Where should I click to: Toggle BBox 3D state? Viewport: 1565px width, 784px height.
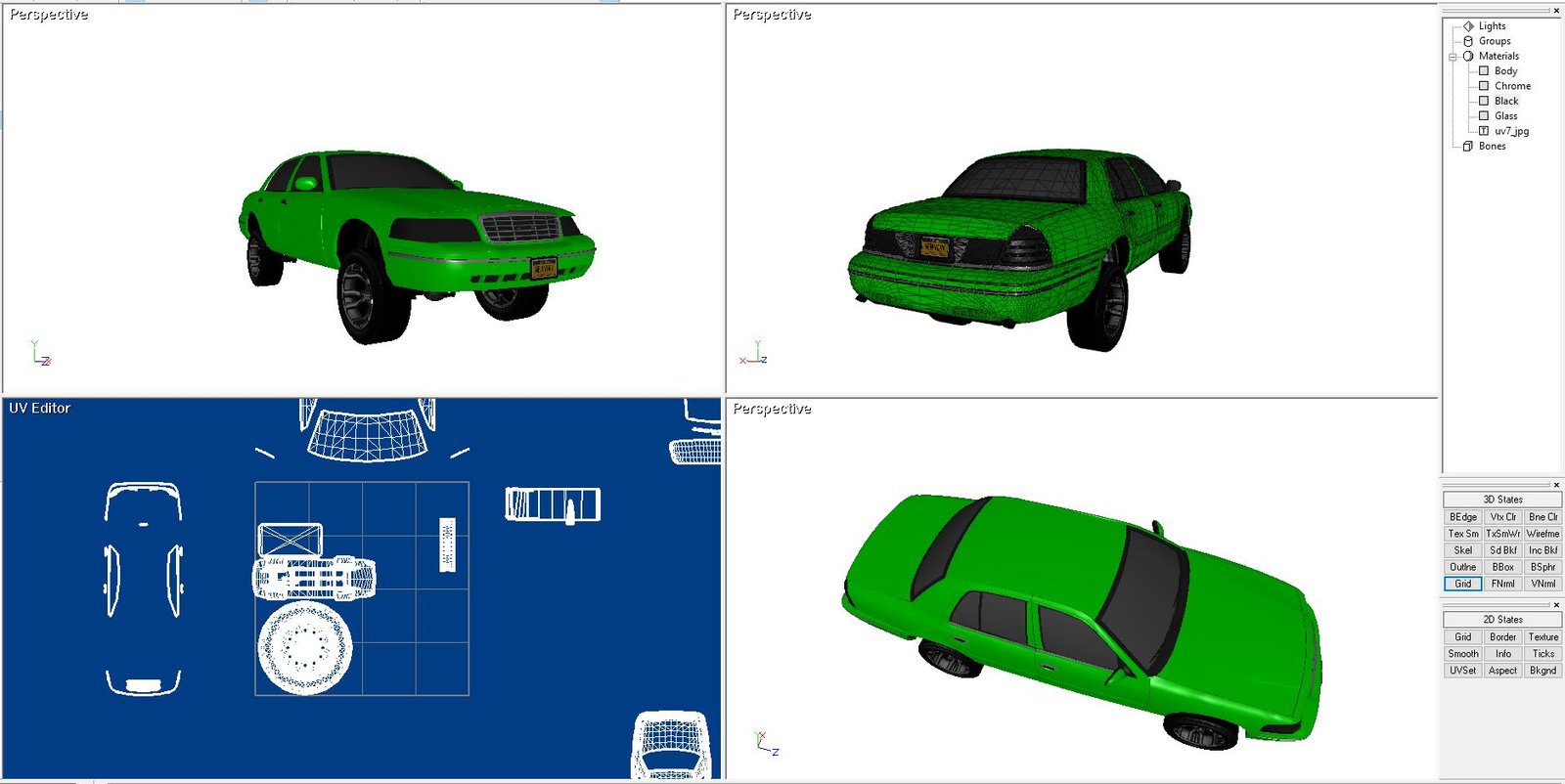tap(1503, 567)
